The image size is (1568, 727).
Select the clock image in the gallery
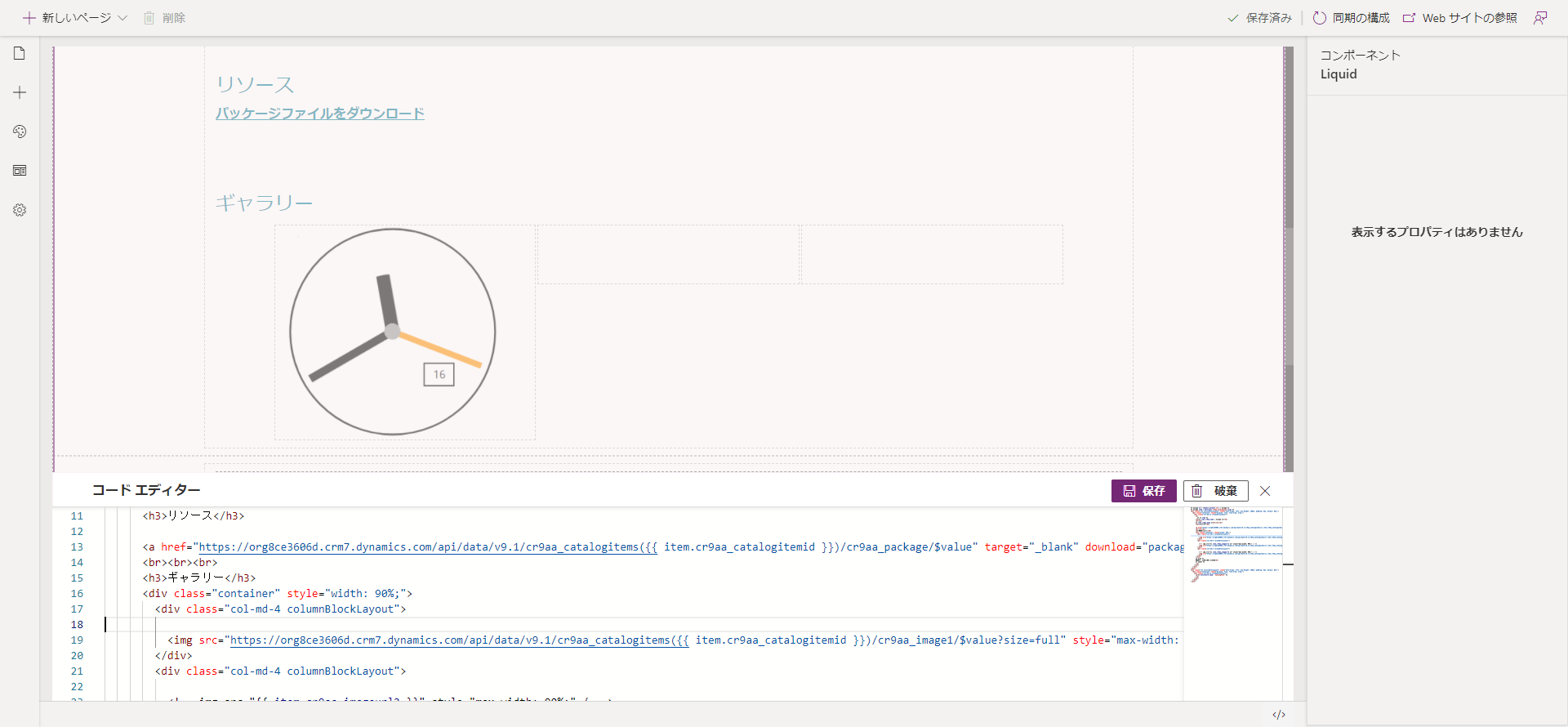393,332
